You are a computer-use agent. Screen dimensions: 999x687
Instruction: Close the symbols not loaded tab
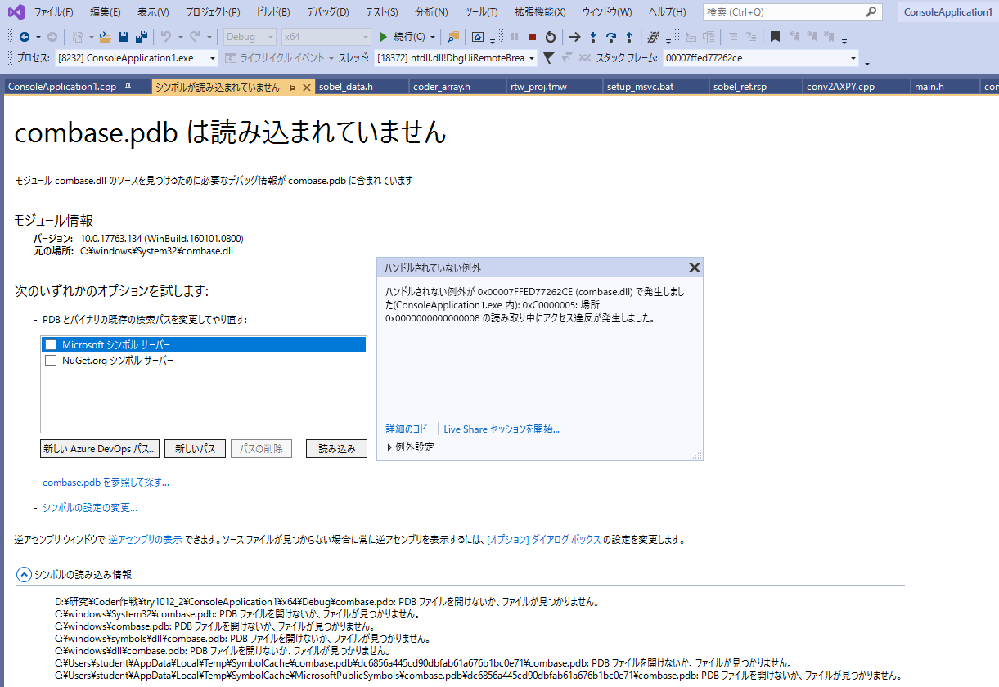click(x=306, y=87)
